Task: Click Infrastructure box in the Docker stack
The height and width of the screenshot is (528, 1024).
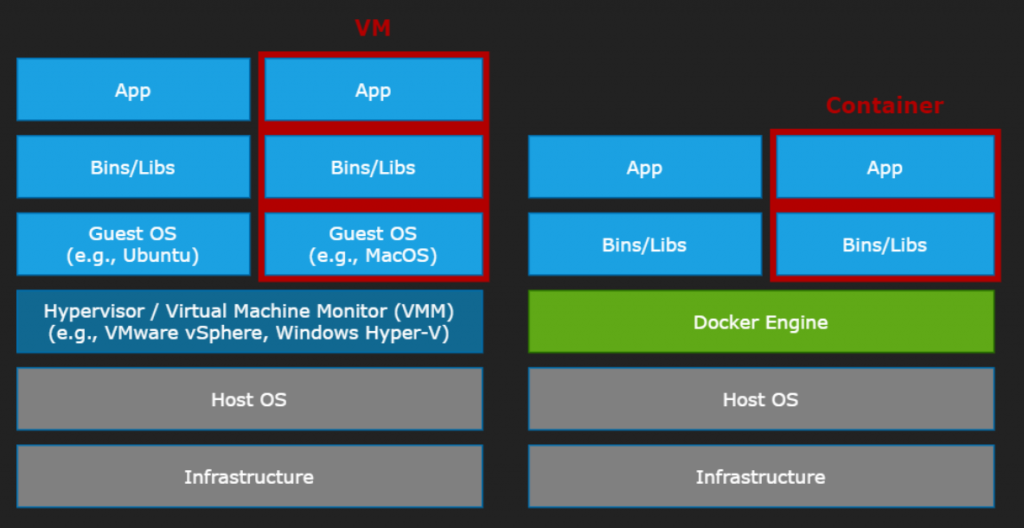Action: coord(761,476)
